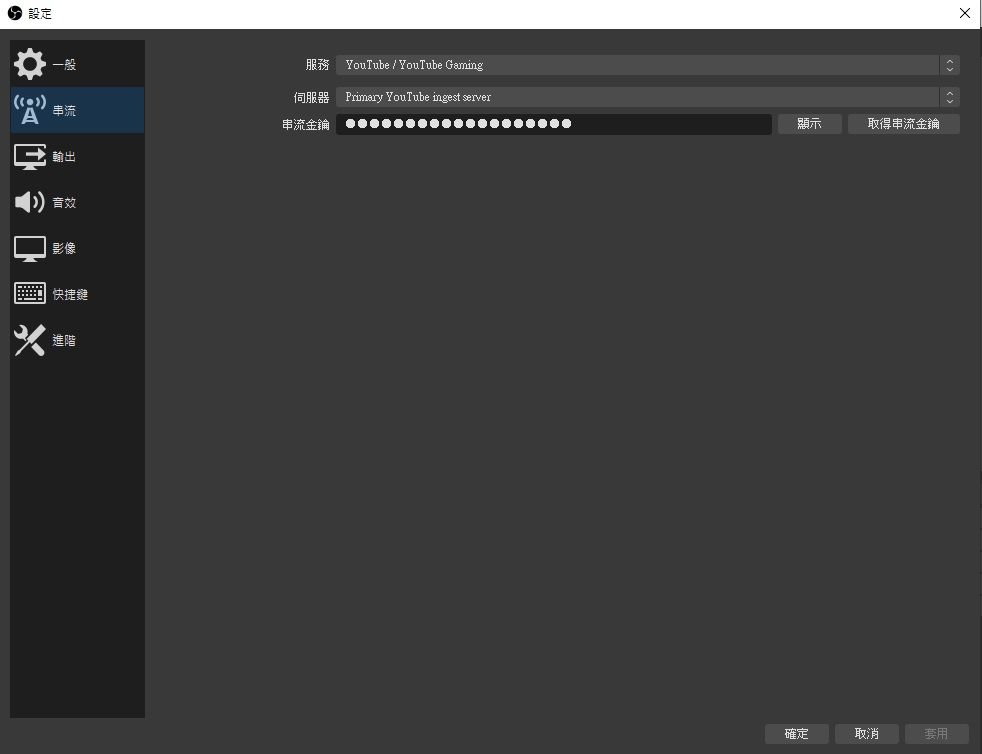The height and width of the screenshot is (754, 982).
Task: Click the antenna icon for 串流
Action: tap(30, 110)
